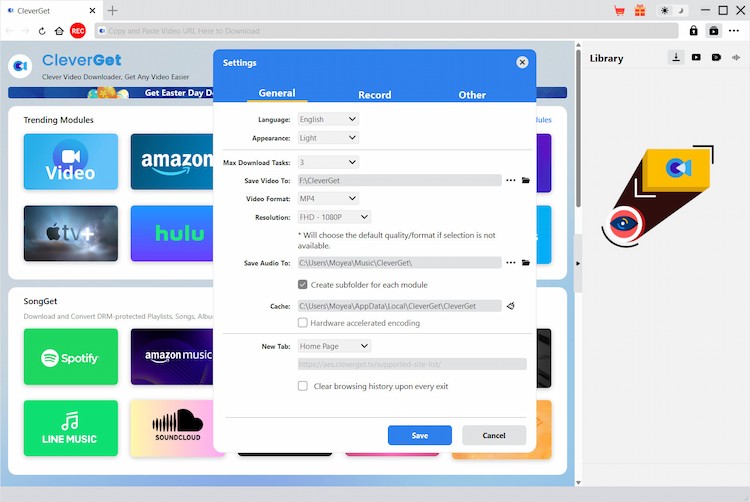
Task: Browse path for Save Audio To
Action: point(511,262)
